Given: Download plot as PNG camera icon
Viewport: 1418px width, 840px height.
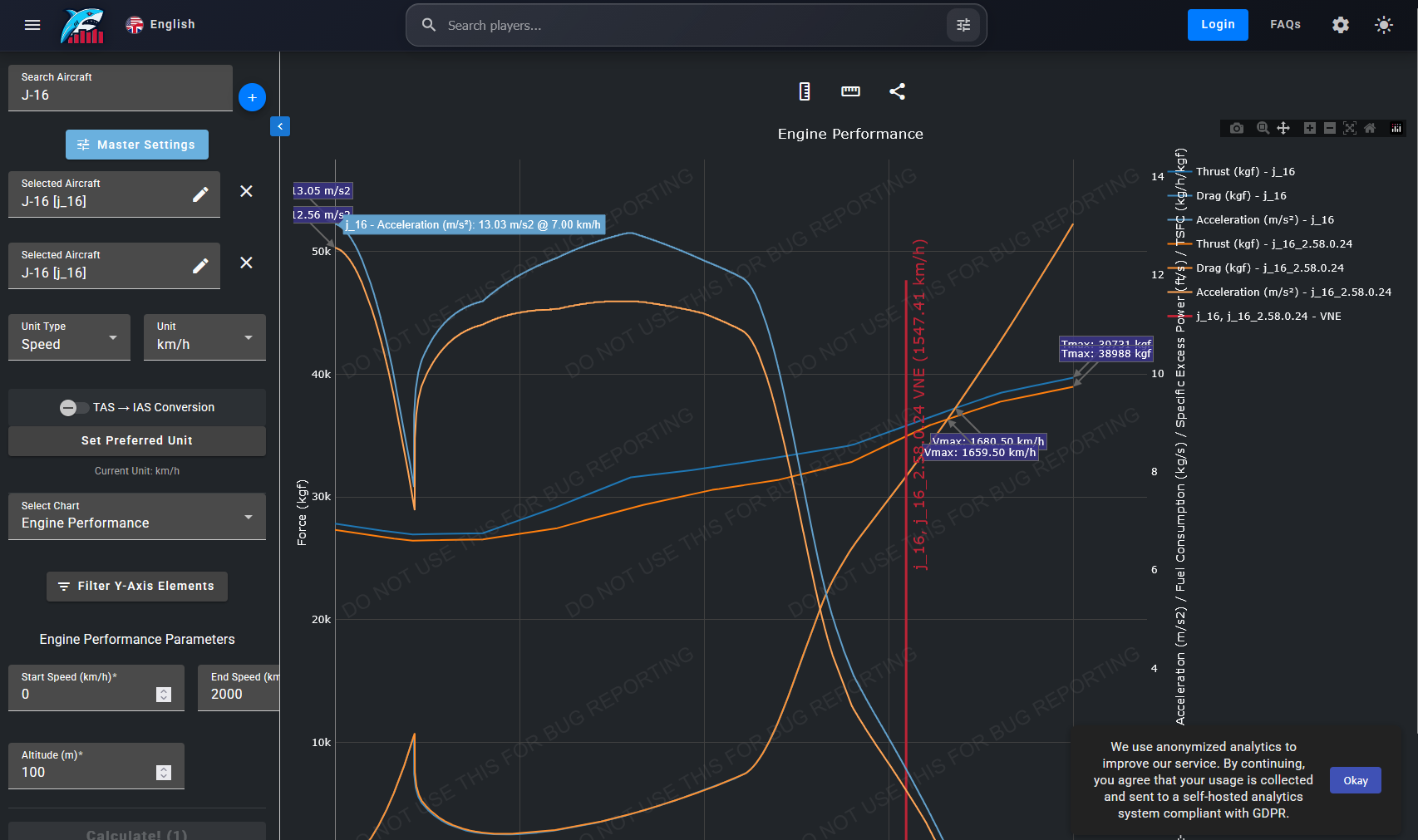Looking at the screenshot, I should [x=1237, y=128].
